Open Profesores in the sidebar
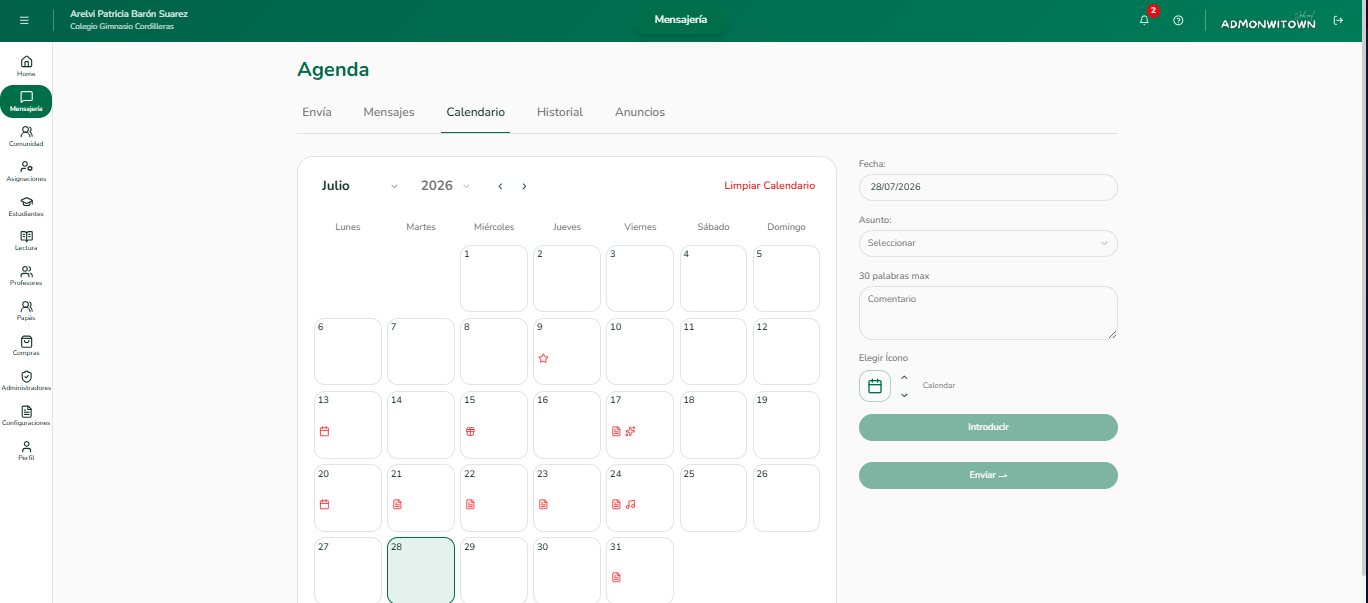 click(26, 275)
